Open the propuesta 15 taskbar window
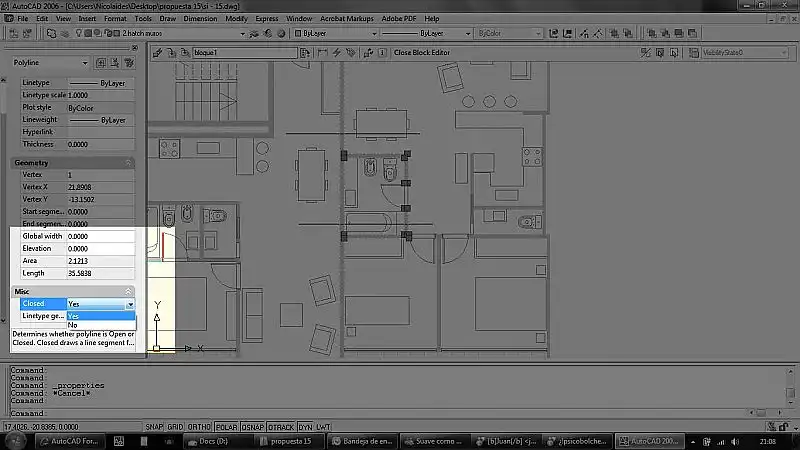800x450 pixels. click(x=289, y=440)
